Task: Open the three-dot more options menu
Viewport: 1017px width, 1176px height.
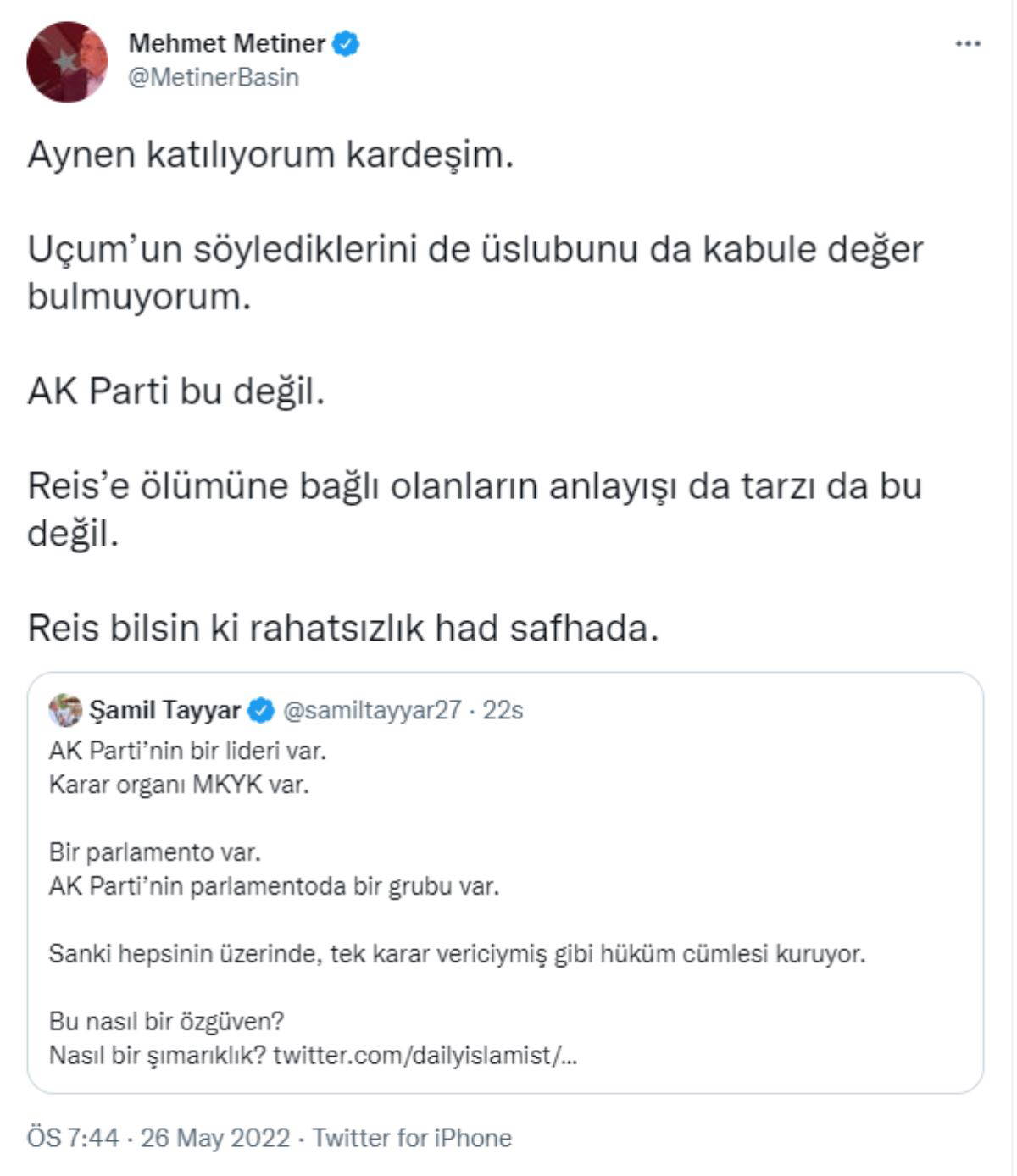Action: [x=967, y=44]
